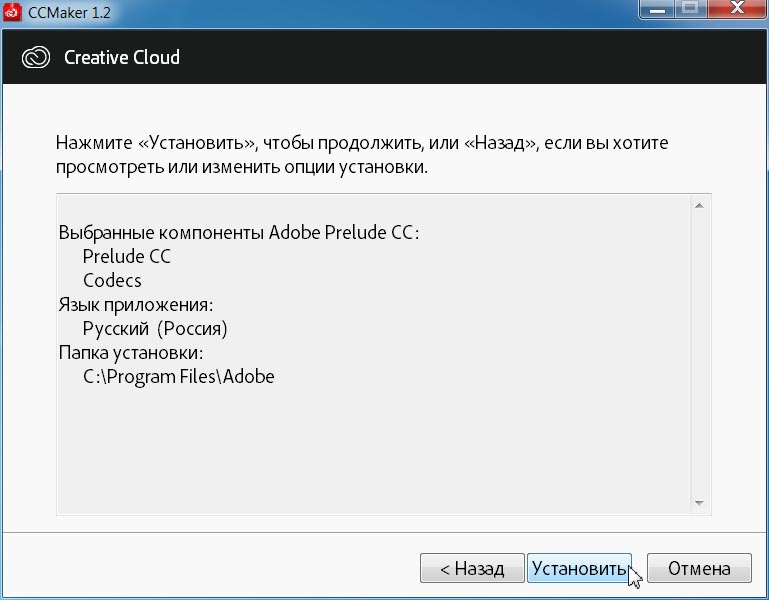Click the Prelude CC component line
This screenshot has width=769, height=600.
pos(127,256)
